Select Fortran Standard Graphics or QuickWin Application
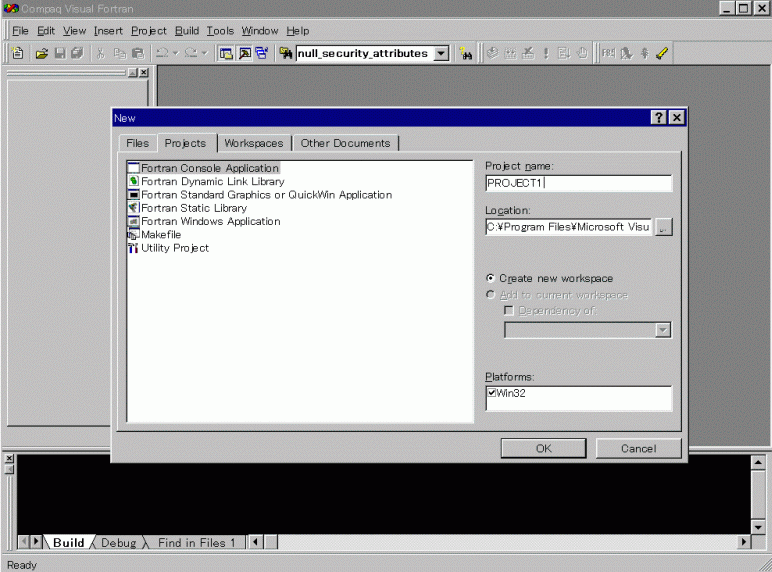Viewport: 772px width, 572px height. coord(266,194)
